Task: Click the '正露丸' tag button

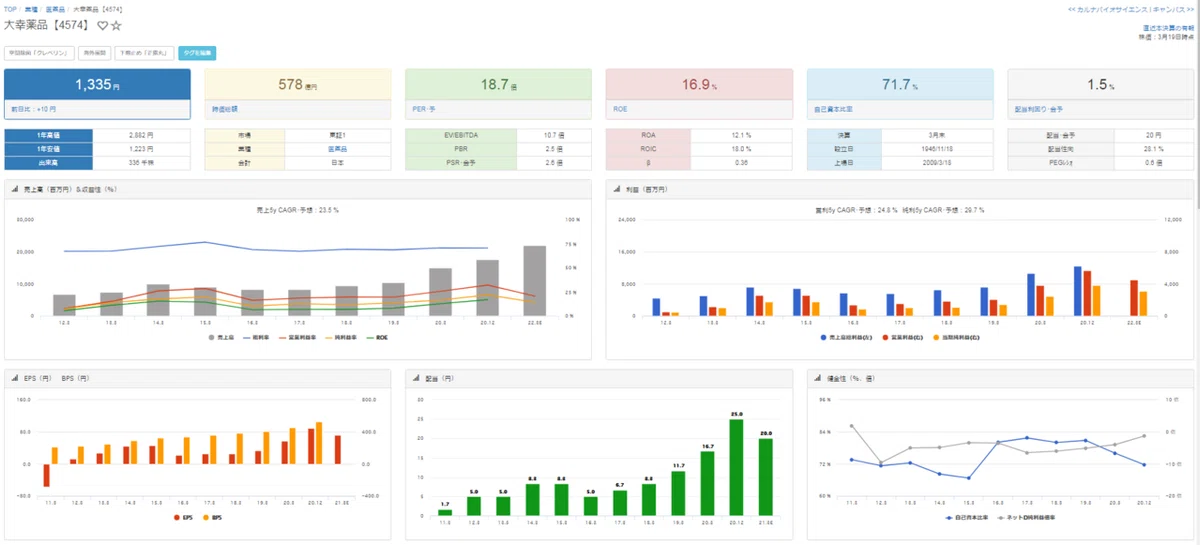Action: [x=145, y=53]
